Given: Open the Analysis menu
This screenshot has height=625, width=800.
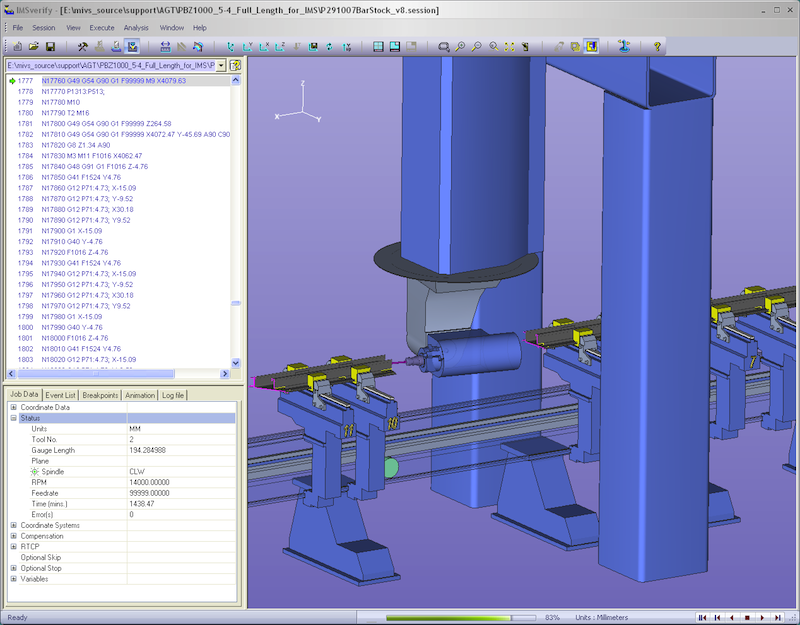Looking at the screenshot, I should (x=136, y=27).
